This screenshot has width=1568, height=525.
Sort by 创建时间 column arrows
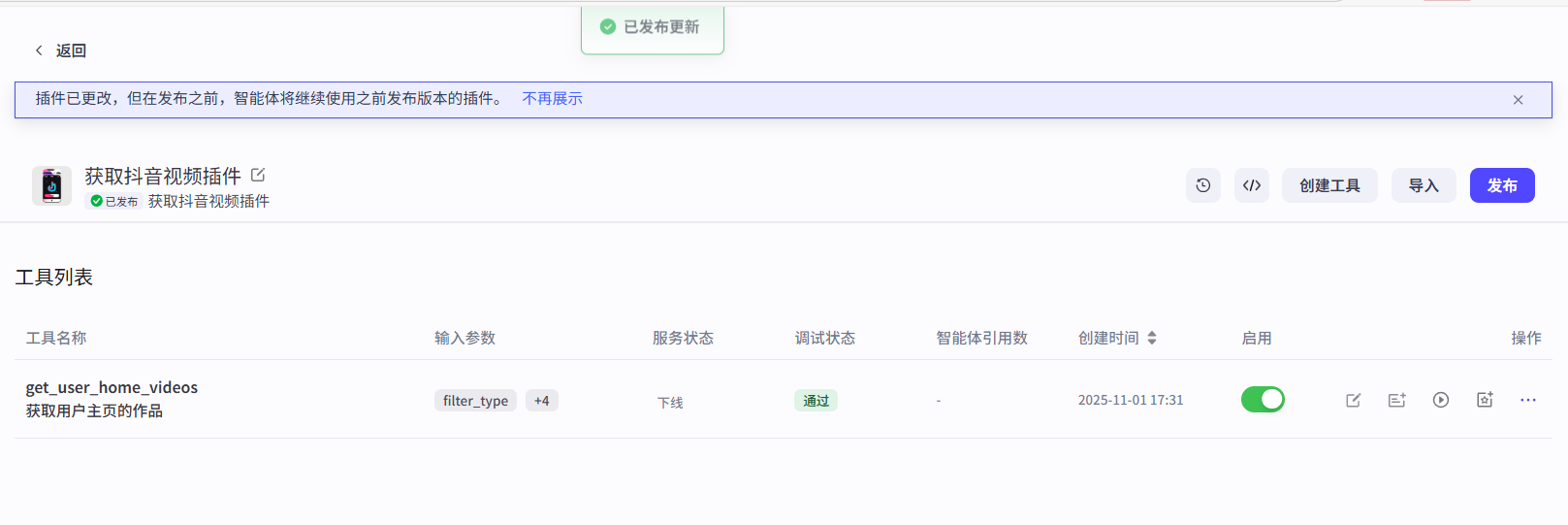pyautogui.click(x=1152, y=338)
